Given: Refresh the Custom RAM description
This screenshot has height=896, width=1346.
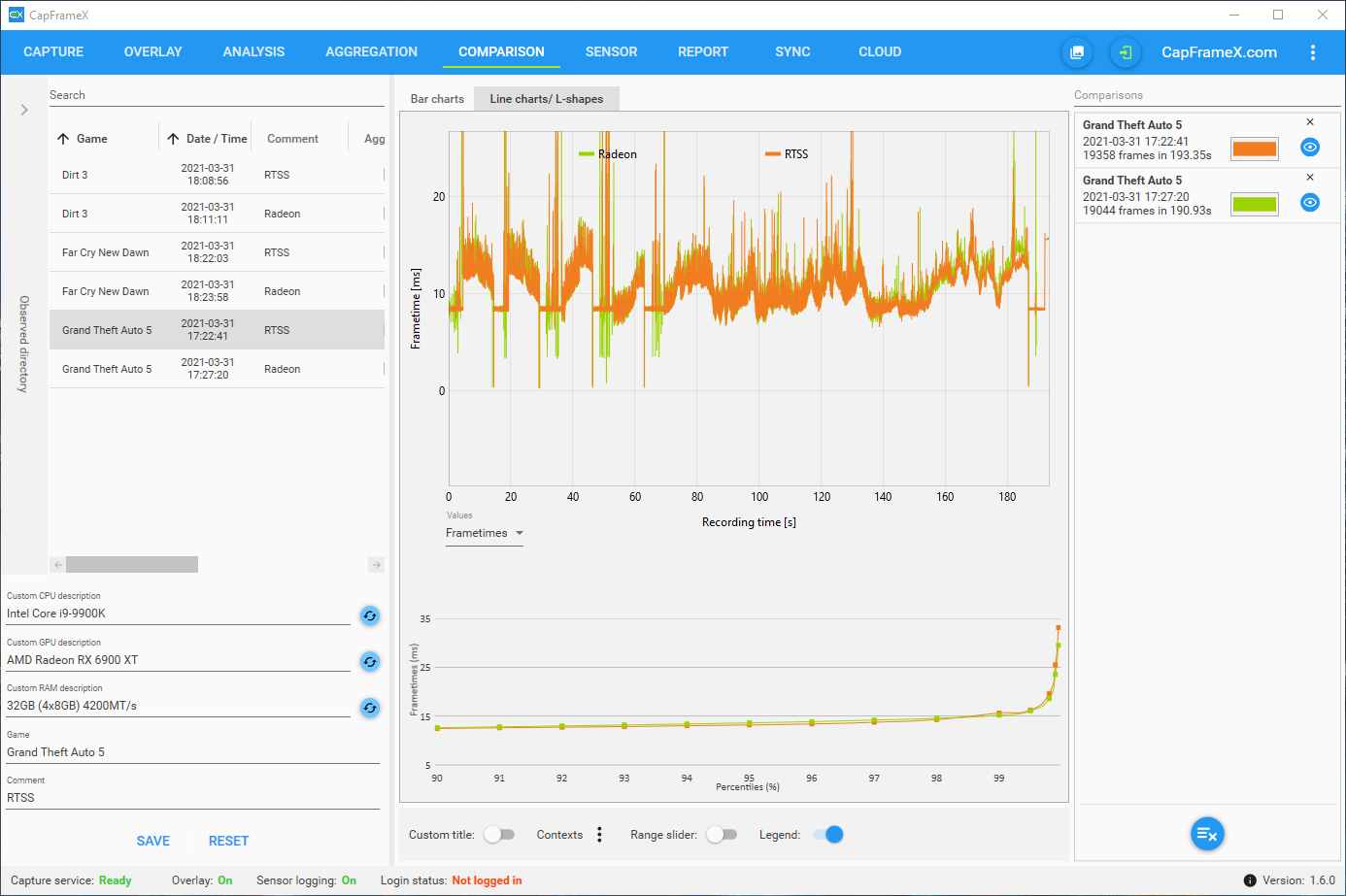Looking at the screenshot, I should tap(370, 708).
